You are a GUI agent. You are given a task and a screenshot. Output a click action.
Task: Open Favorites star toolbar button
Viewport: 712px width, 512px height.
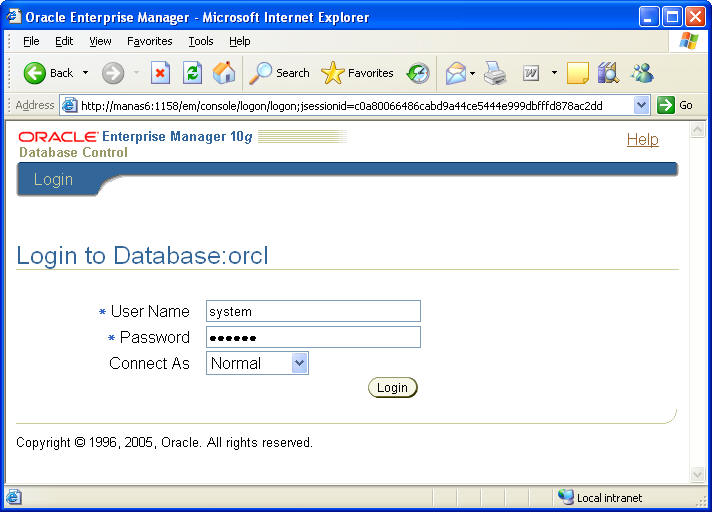(x=357, y=73)
